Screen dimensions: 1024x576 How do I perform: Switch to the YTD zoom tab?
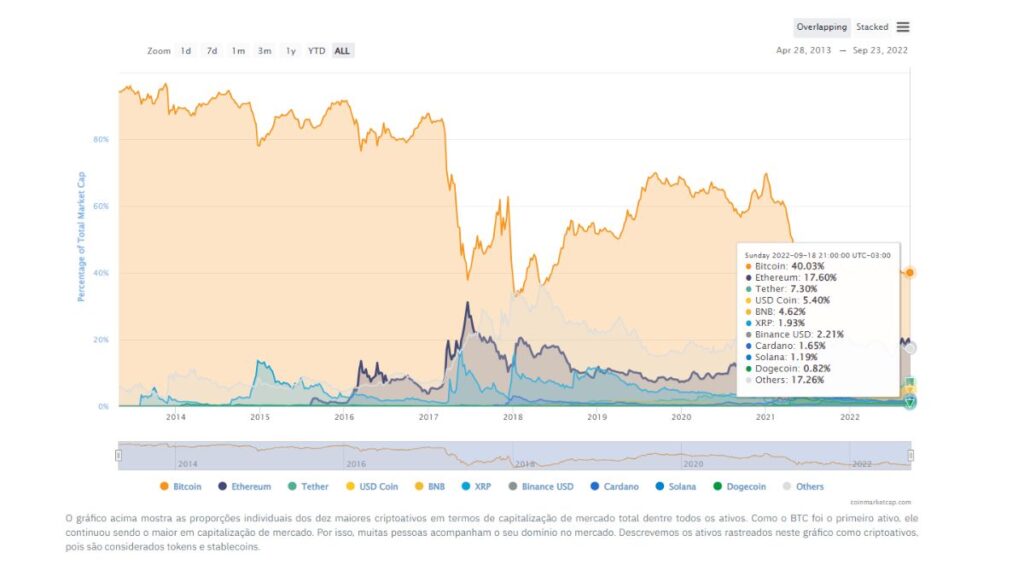point(315,50)
